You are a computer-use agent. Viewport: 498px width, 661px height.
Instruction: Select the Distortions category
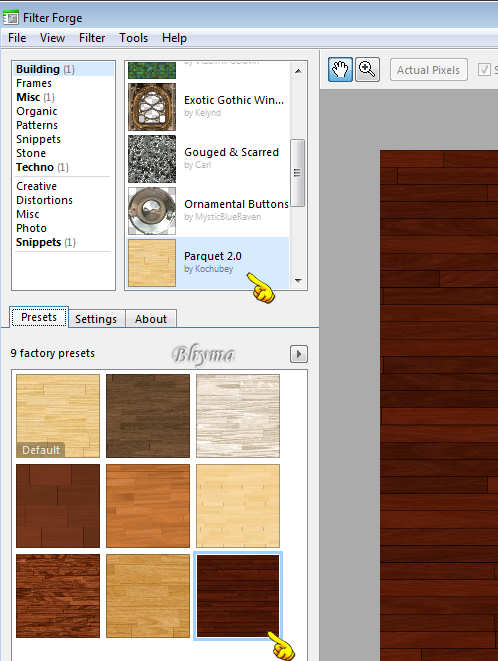click(x=44, y=200)
